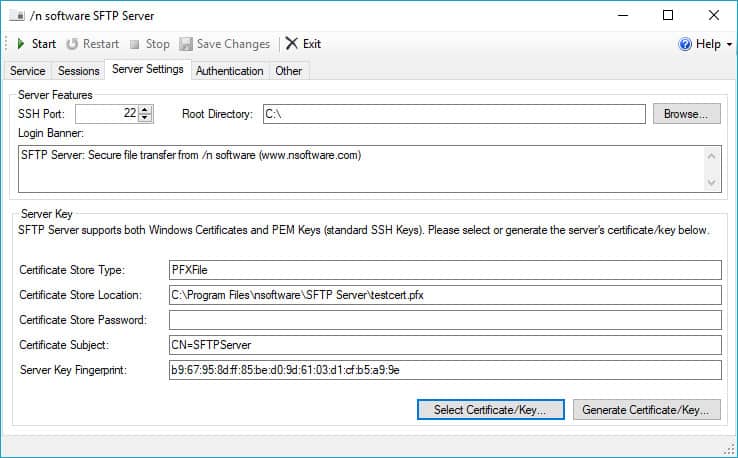This screenshot has width=738, height=458.
Task: Click the Stop toolbar button
Action: [x=150, y=44]
